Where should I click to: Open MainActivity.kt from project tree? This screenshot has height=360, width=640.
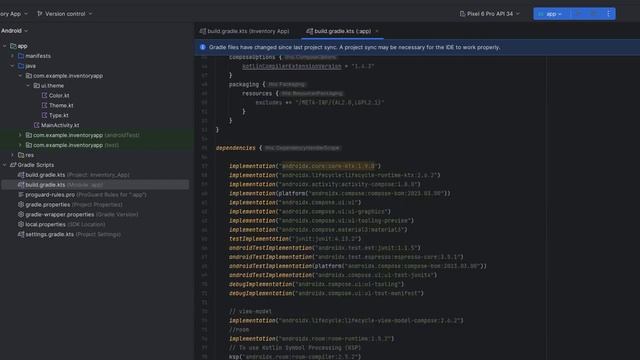pos(60,125)
